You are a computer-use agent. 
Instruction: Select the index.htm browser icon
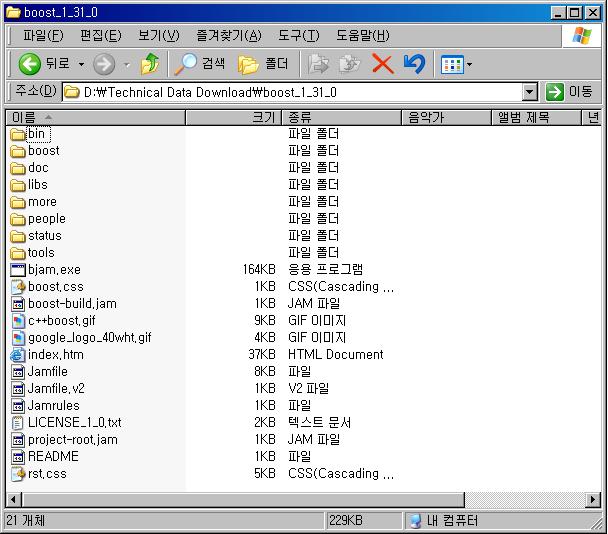[18, 355]
